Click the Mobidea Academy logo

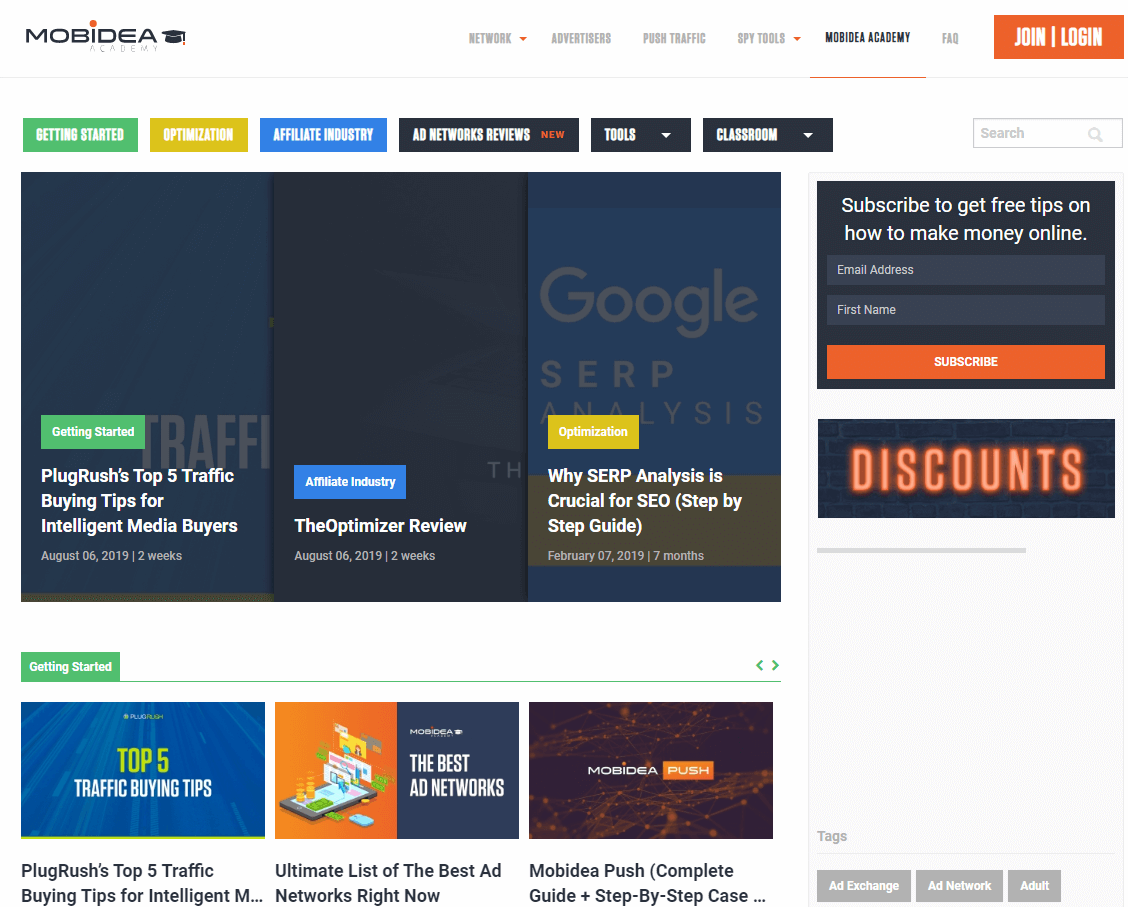coord(106,37)
